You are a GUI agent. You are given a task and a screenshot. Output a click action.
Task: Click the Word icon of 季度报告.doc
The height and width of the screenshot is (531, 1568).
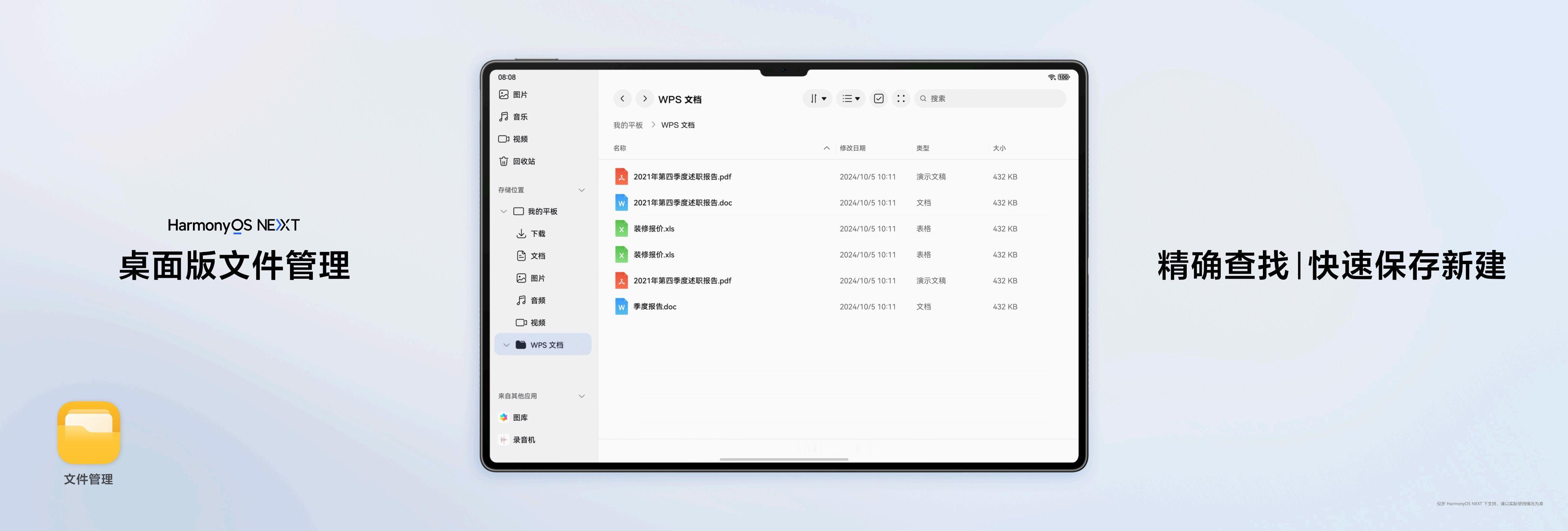pos(621,307)
